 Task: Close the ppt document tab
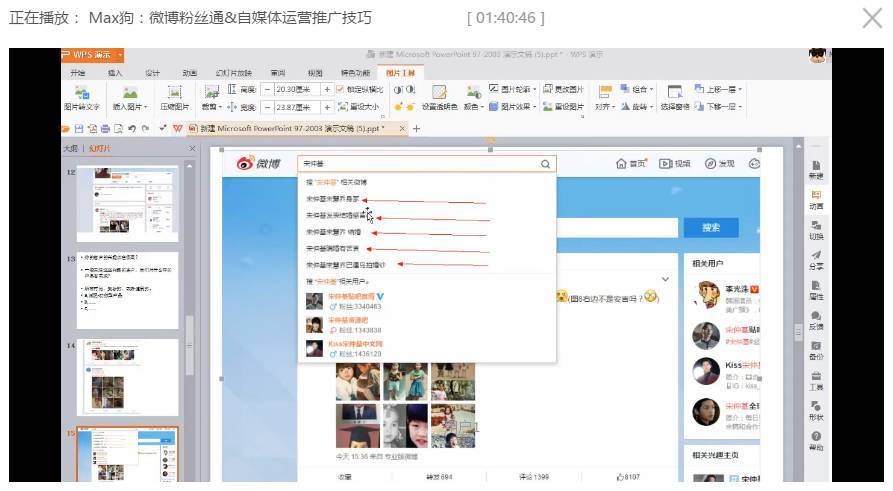pyautogui.click(x=402, y=129)
